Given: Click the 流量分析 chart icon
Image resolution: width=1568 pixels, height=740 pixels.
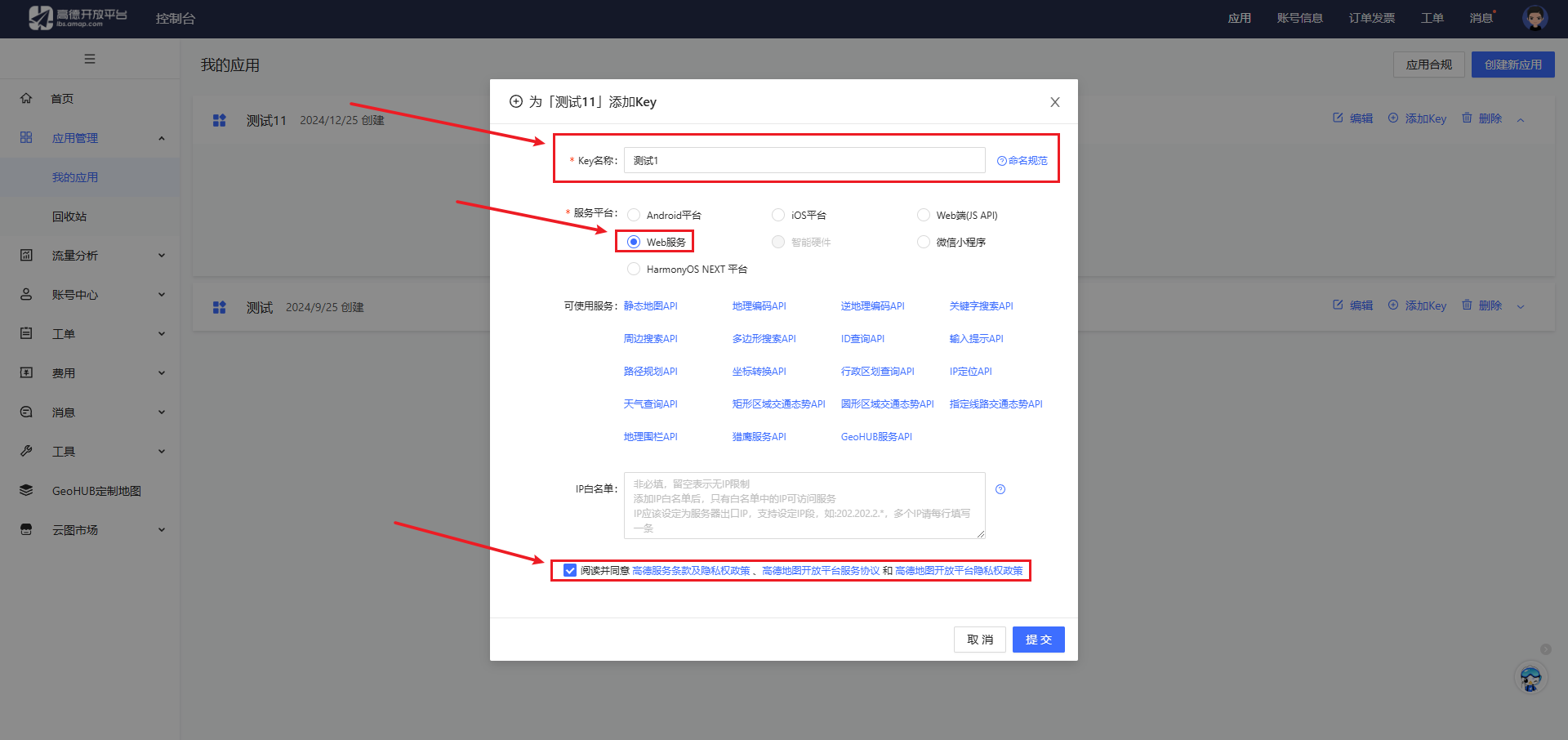Looking at the screenshot, I should tap(26, 255).
